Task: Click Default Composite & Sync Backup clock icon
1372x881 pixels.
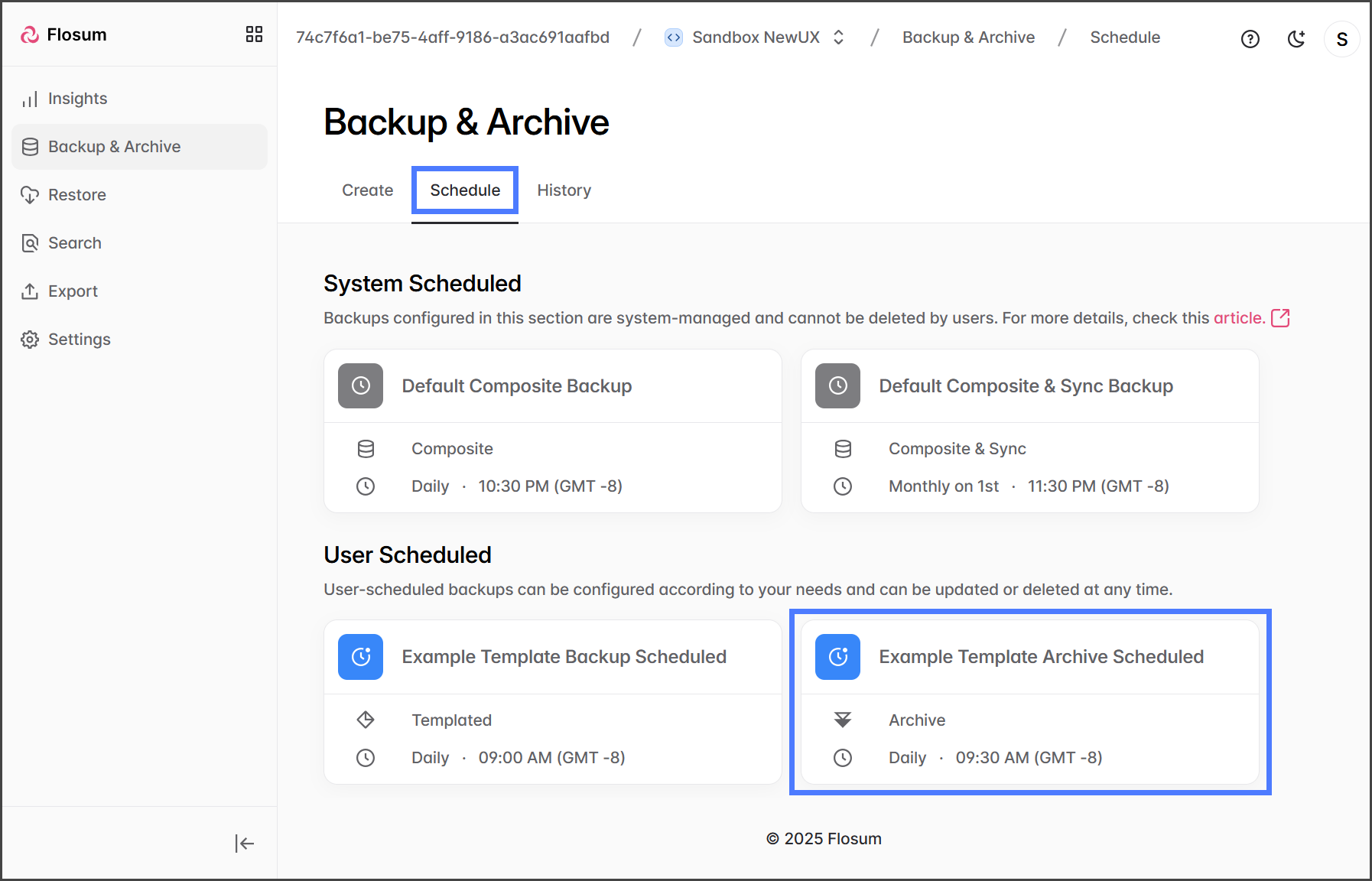Action: pos(837,386)
